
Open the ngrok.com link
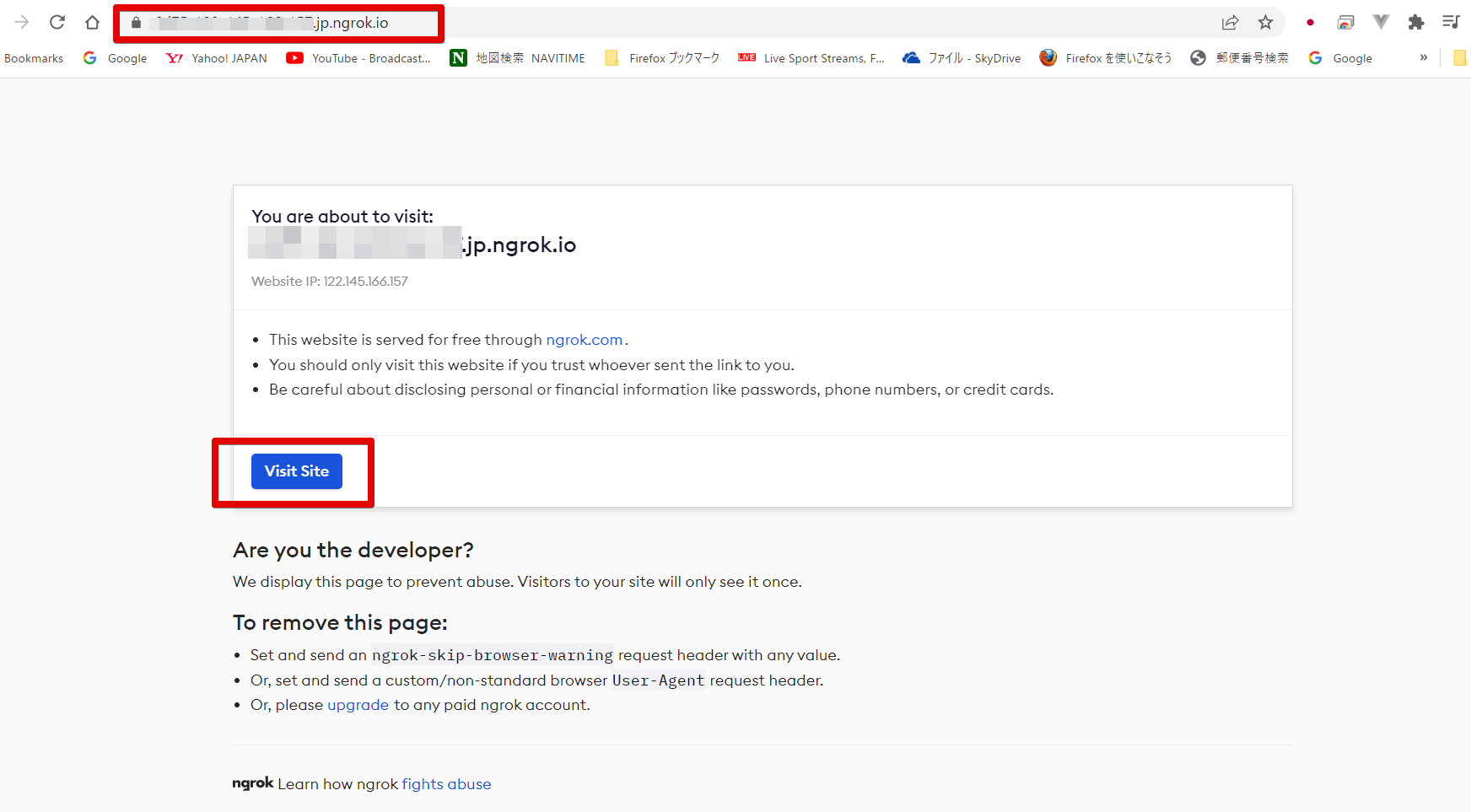(x=585, y=340)
